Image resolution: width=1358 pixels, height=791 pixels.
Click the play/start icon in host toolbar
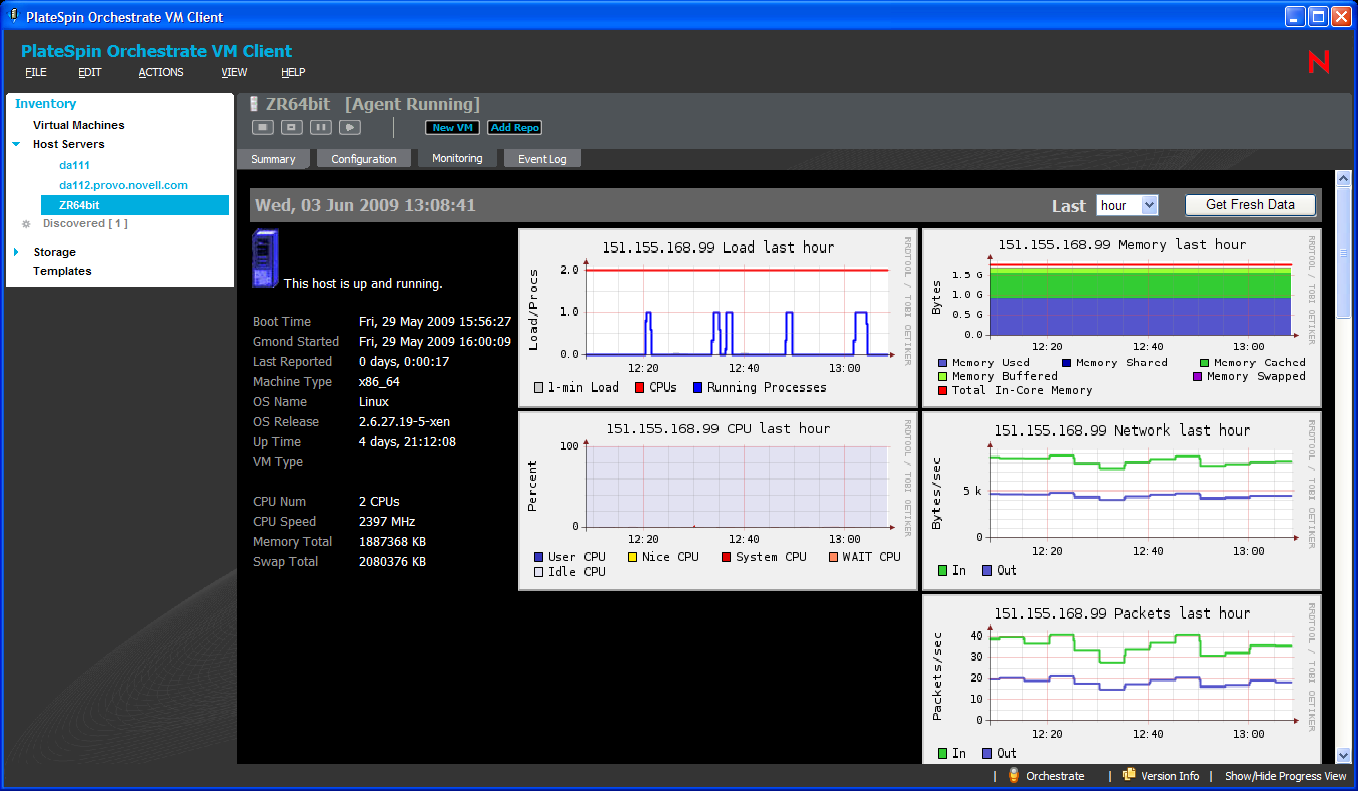tap(349, 127)
